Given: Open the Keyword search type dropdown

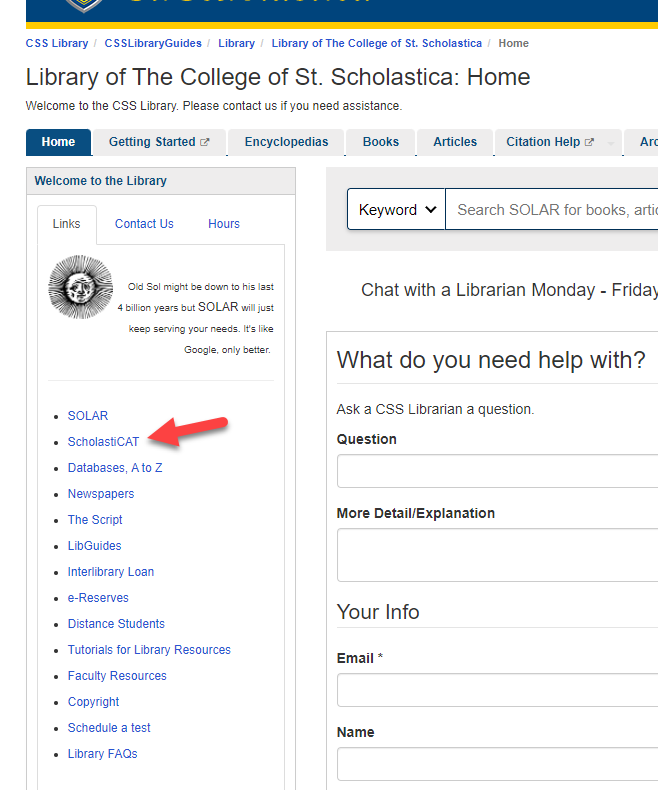Looking at the screenshot, I should pos(397,209).
